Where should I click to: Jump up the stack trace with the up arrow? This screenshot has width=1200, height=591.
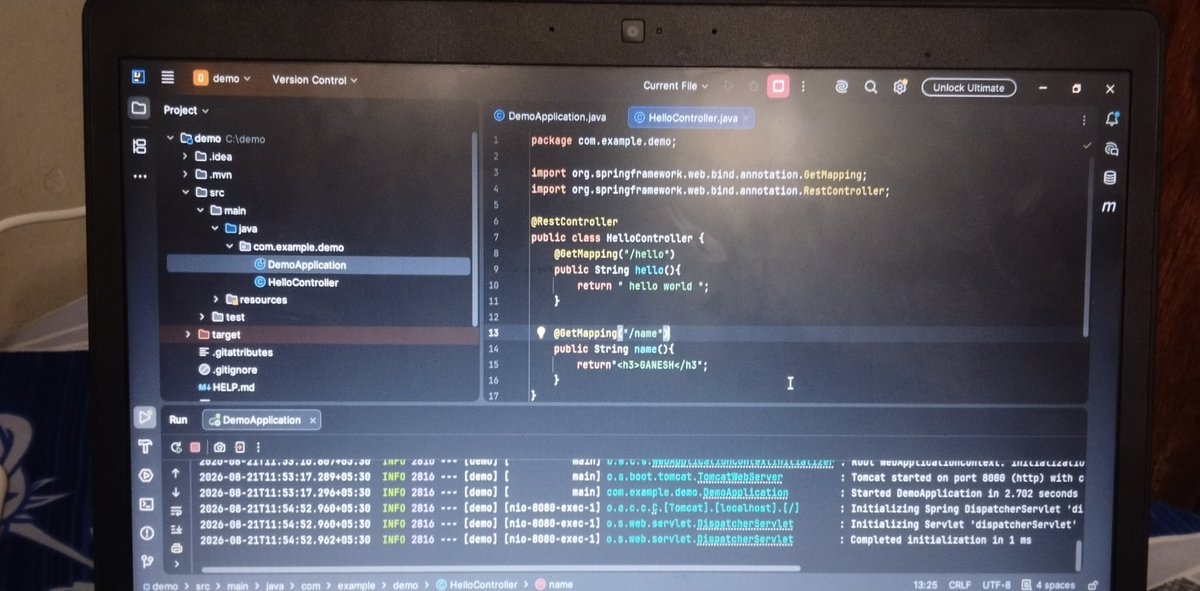click(x=176, y=473)
